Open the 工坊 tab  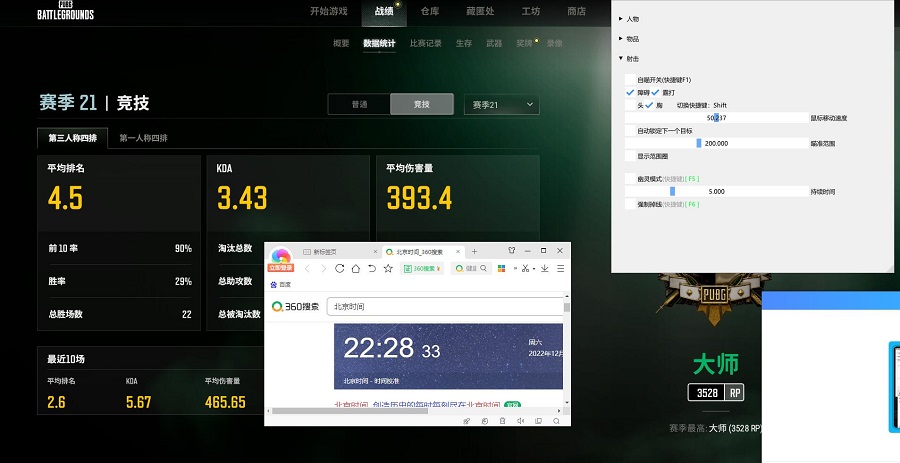click(x=530, y=11)
